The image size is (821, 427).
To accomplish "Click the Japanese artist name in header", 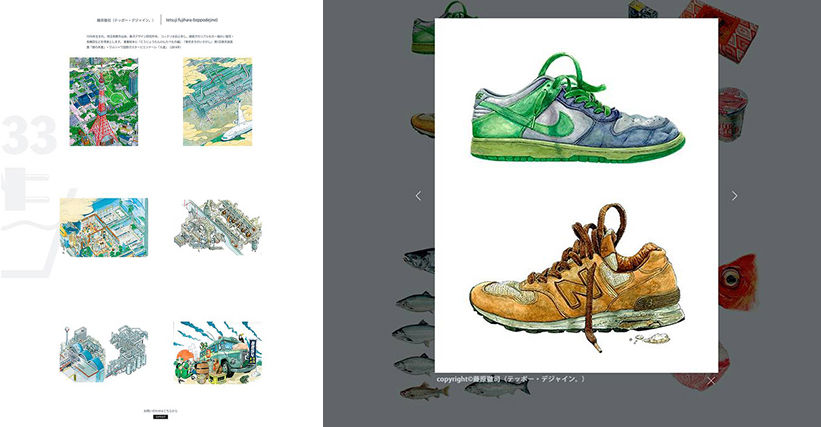I will tap(125, 20).
